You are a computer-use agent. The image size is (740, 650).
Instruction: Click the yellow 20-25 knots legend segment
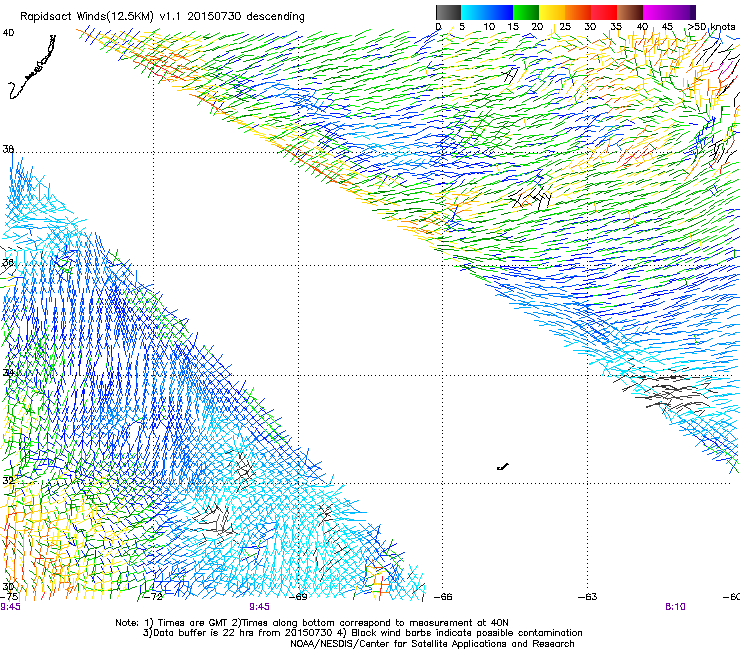coord(552,12)
